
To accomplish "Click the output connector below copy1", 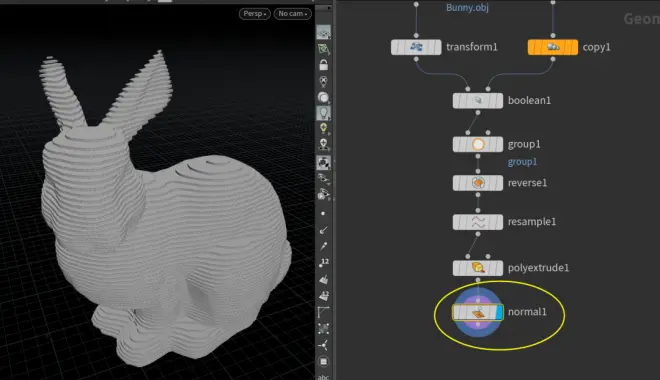I will (x=553, y=59).
